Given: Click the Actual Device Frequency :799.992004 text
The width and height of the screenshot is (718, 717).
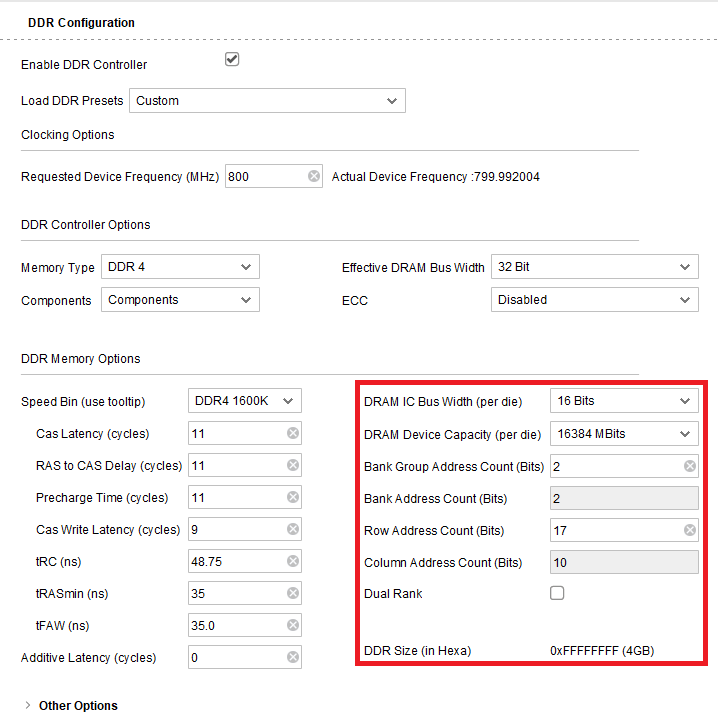Looking at the screenshot, I should pos(435,177).
